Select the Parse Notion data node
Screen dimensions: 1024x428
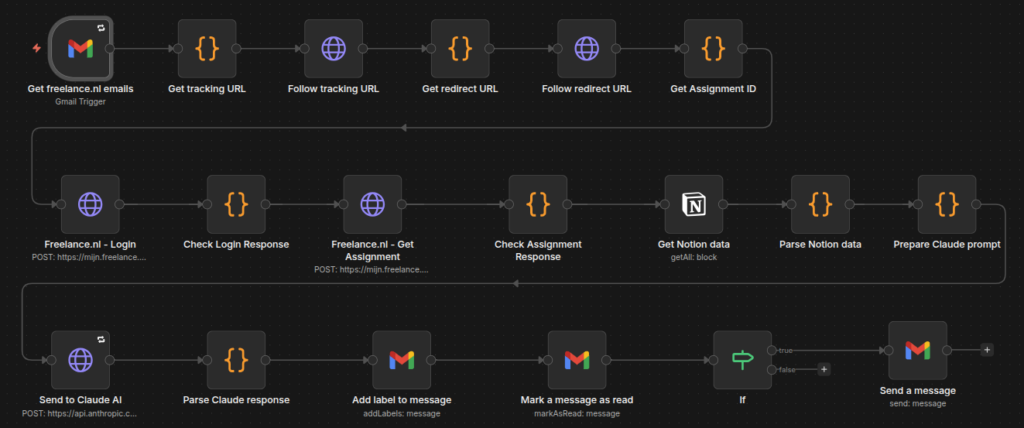point(820,204)
